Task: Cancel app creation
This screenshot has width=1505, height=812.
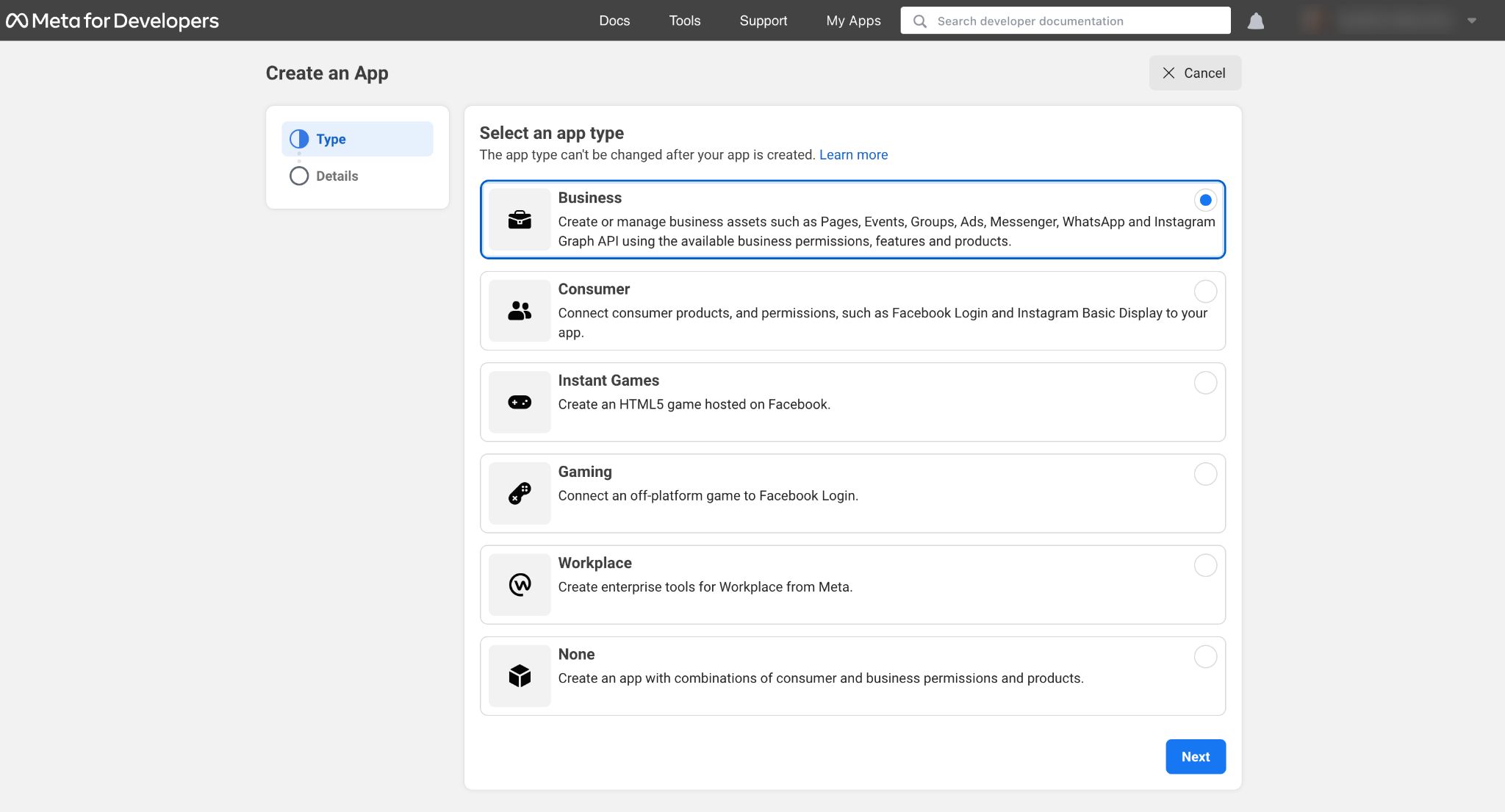Action: click(x=1195, y=73)
